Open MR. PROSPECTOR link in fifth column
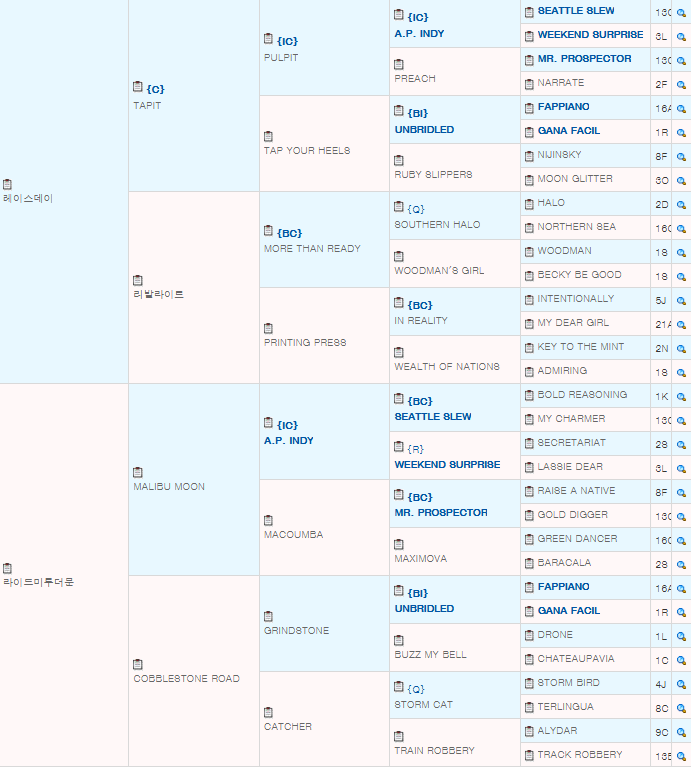The height and width of the screenshot is (767, 691). pyautogui.click(x=584, y=59)
